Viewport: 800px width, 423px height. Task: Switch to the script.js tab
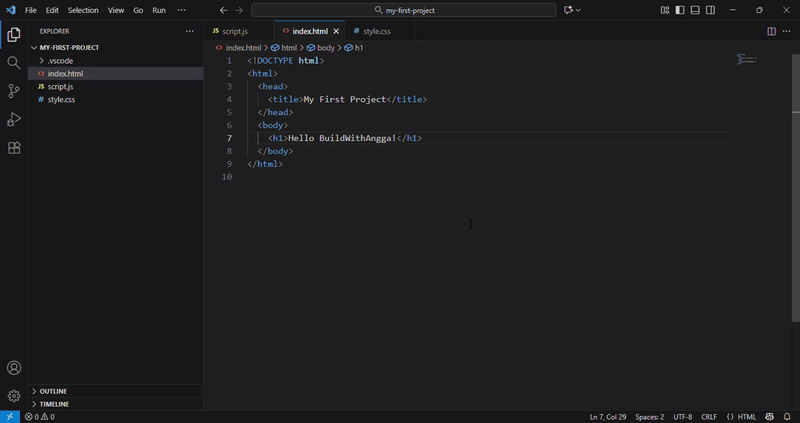pyautogui.click(x=238, y=31)
